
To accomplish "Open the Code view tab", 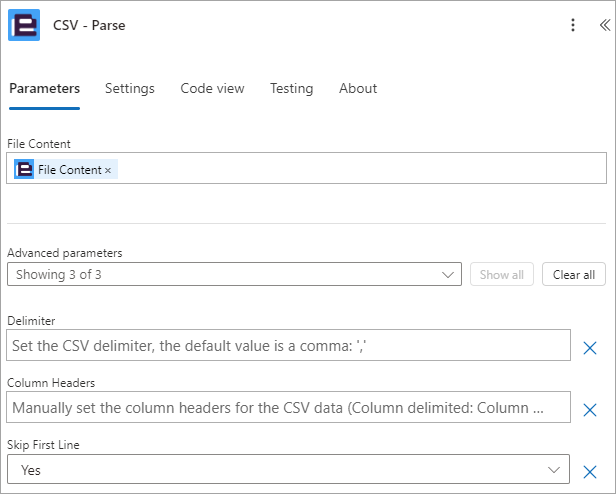I will coord(212,88).
